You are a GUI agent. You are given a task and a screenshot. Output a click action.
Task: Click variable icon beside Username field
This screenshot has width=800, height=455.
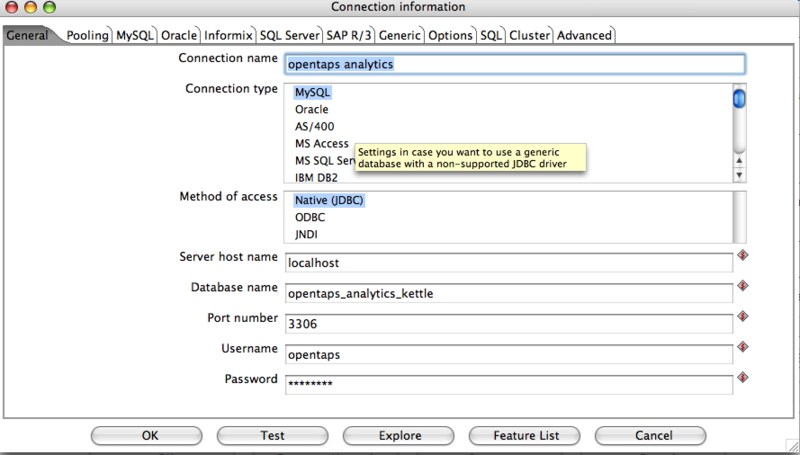tap(743, 347)
